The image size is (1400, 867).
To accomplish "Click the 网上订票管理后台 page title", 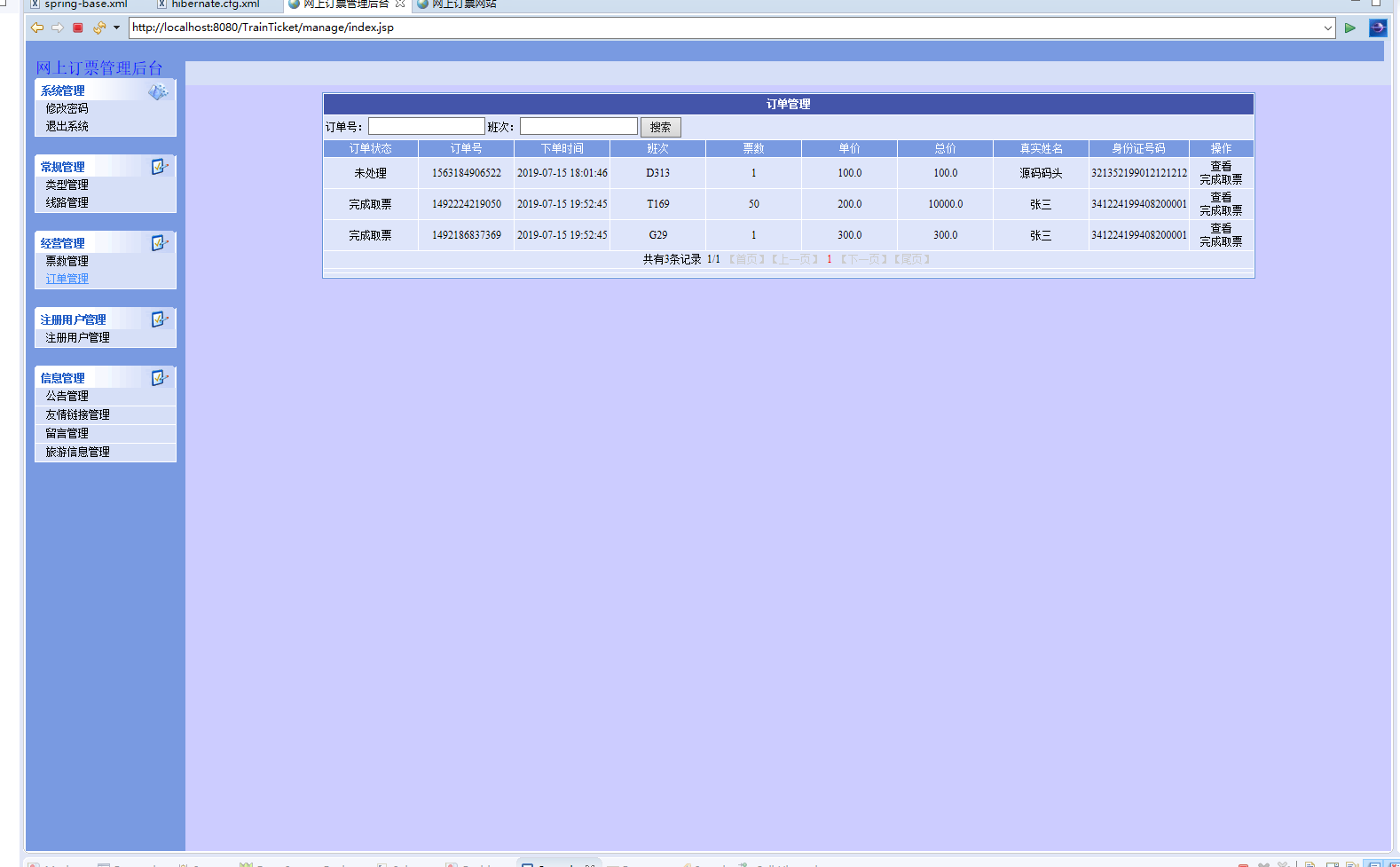I will [x=99, y=67].
